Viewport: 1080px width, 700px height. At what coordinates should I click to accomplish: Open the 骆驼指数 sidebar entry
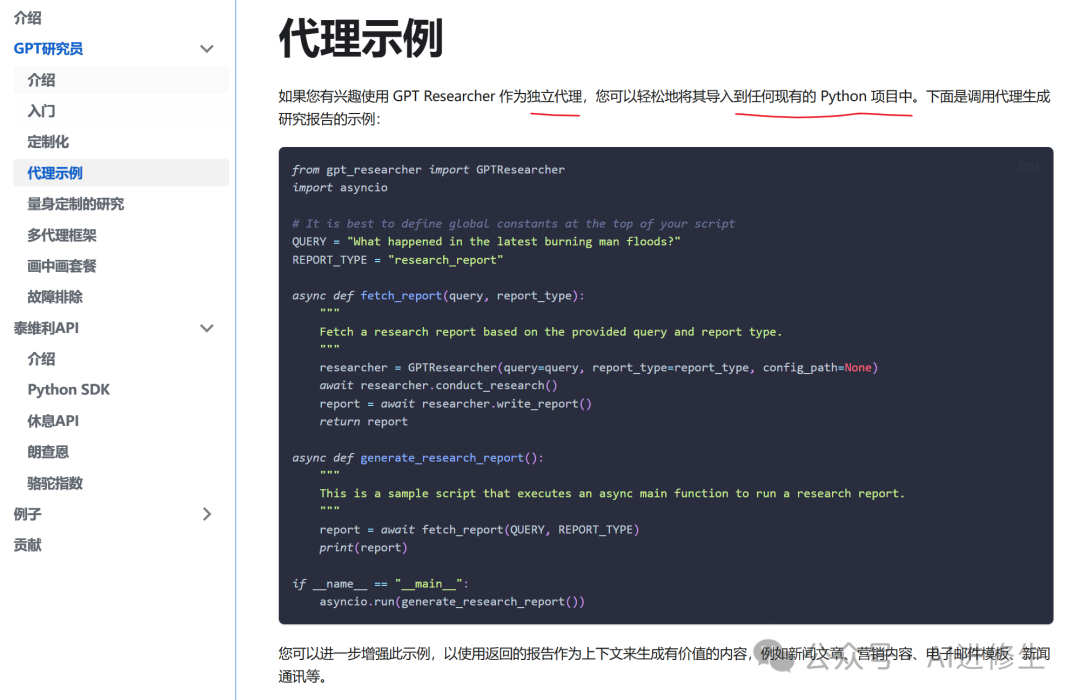pos(55,483)
